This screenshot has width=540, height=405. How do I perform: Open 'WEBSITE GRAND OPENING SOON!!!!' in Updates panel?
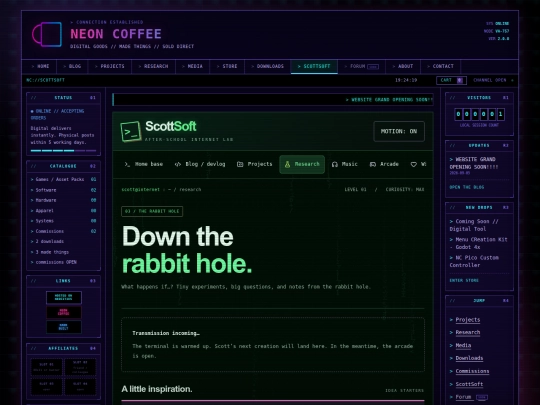[x=474, y=163]
